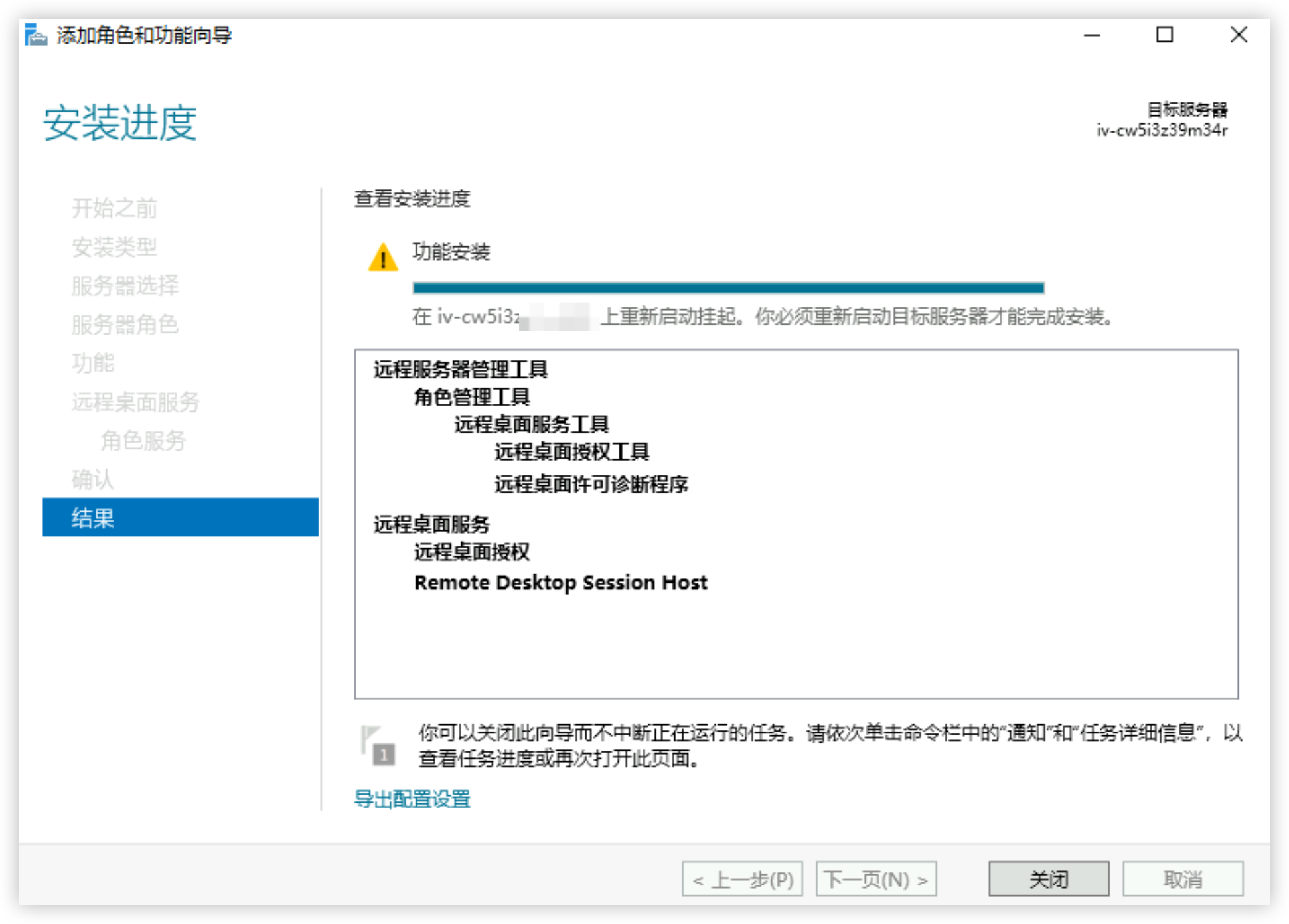The image size is (1289, 924).
Task: Close the window with the X icon
Action: point(1238,35)
